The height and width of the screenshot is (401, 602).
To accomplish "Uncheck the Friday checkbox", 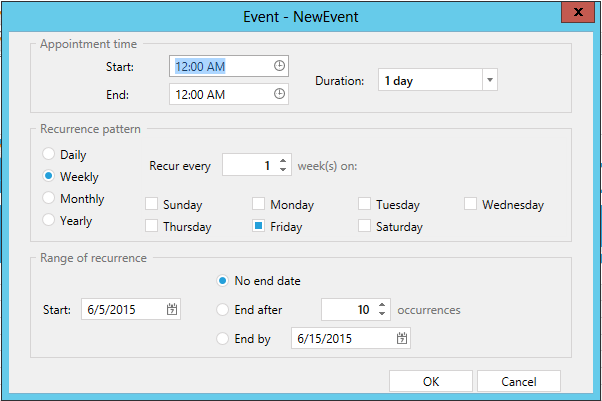I will click(x=259, y=226).
